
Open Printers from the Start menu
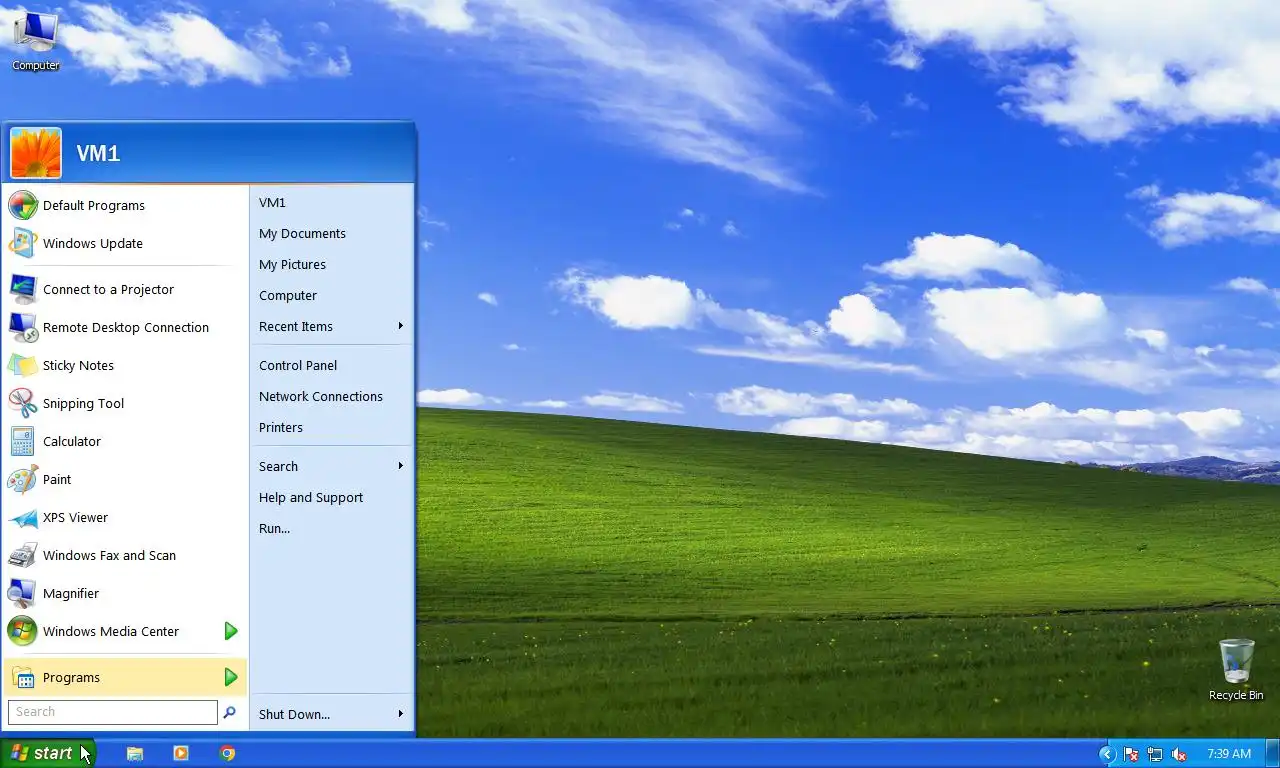(331, 427)
